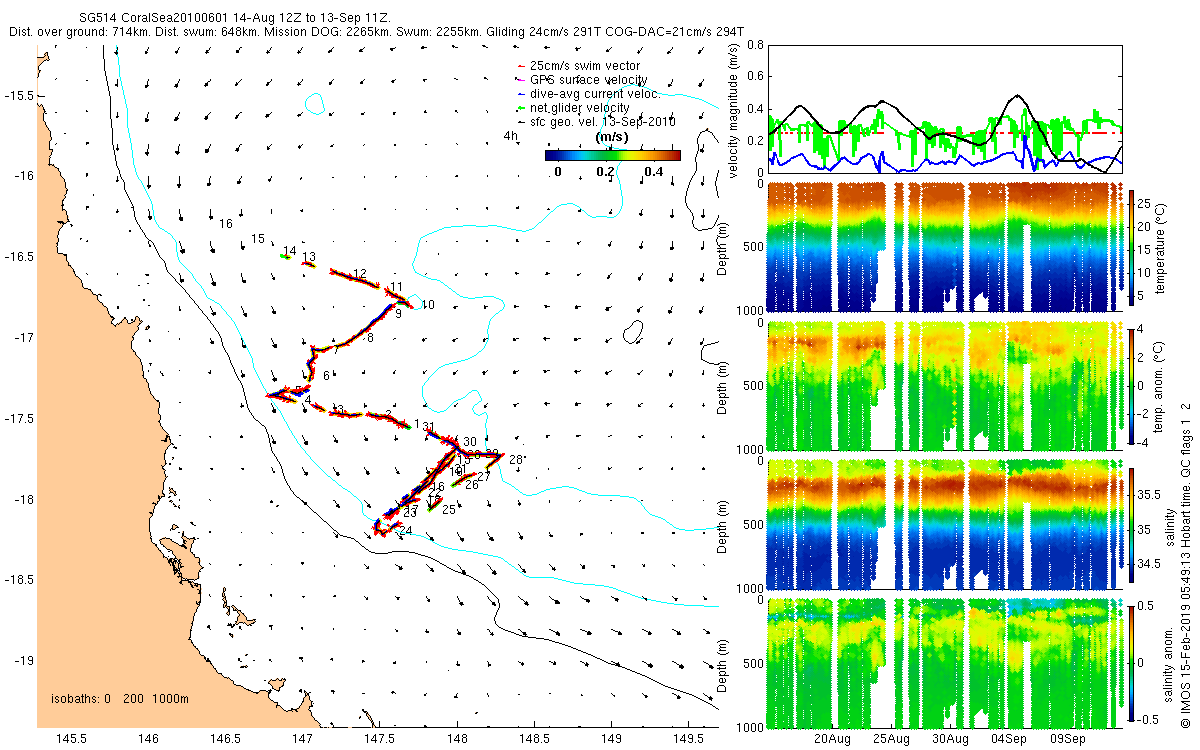Select 'dive-avg current veloc.' legend entry

[594, 94]
